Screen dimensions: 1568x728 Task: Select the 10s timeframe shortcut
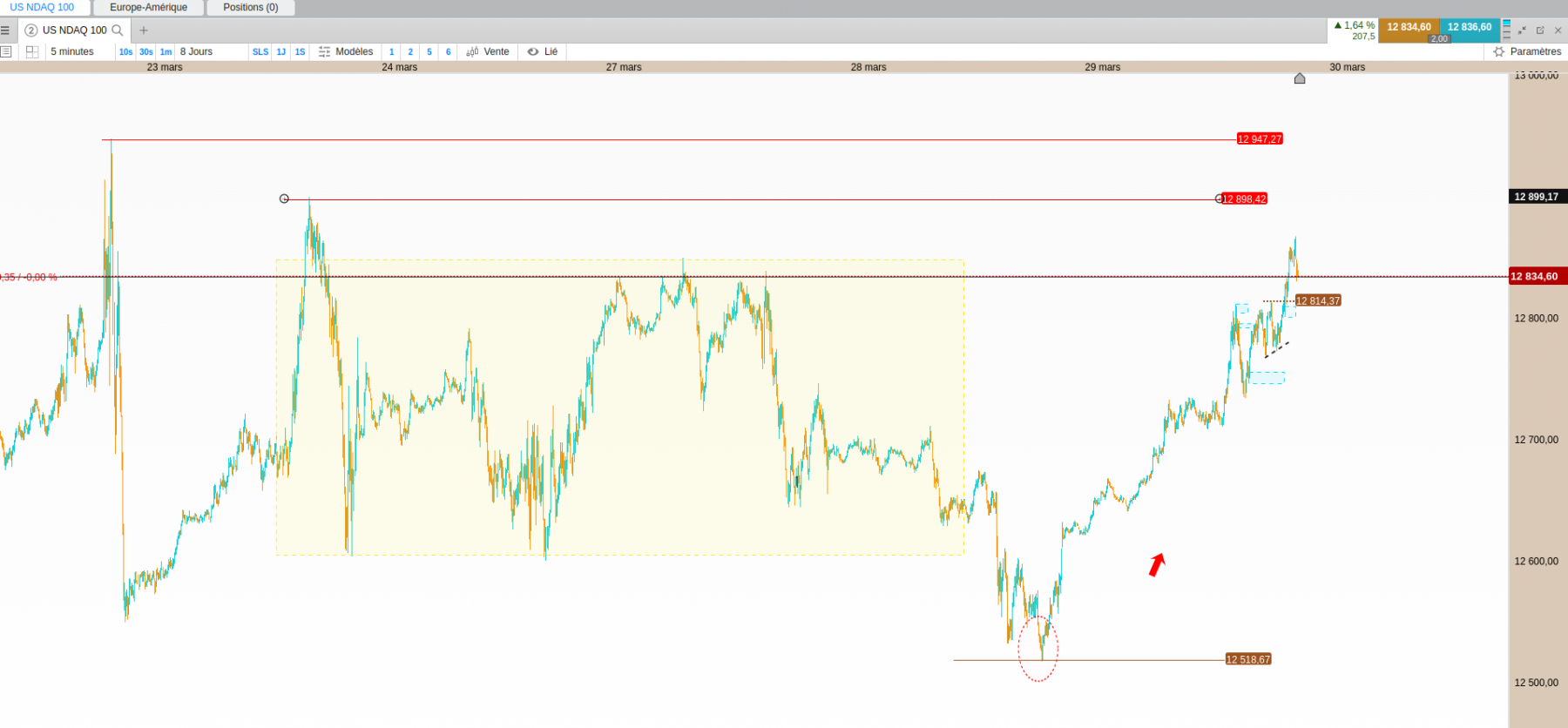126,52
